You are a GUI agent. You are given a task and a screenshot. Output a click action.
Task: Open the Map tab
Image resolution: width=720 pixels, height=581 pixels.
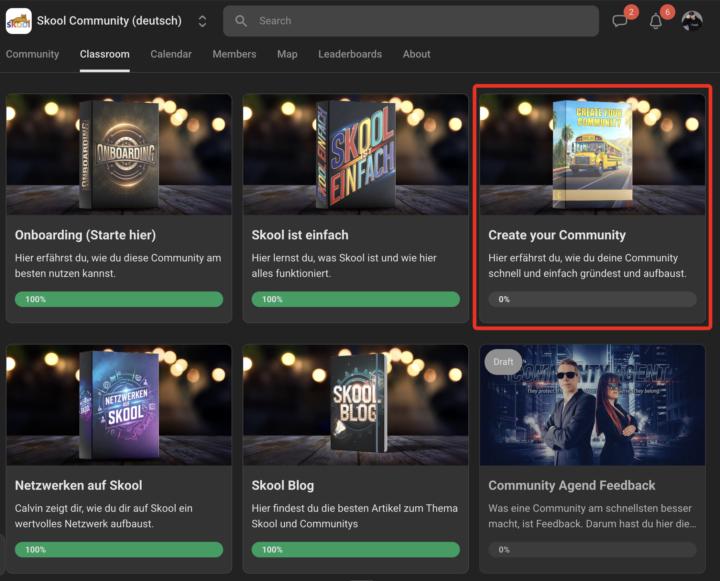point(287,54)
